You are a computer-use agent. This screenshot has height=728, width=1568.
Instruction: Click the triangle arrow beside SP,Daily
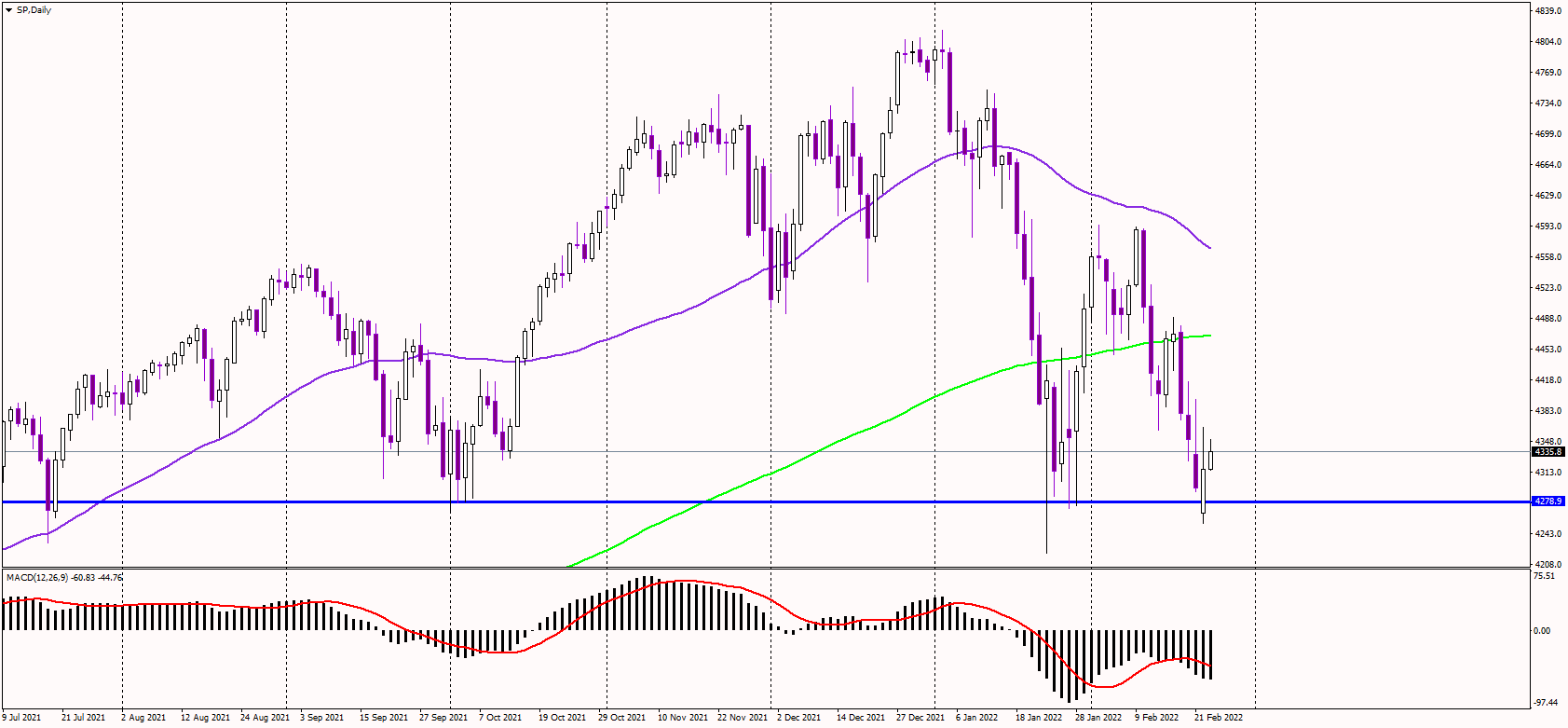[x=9, y=10]
